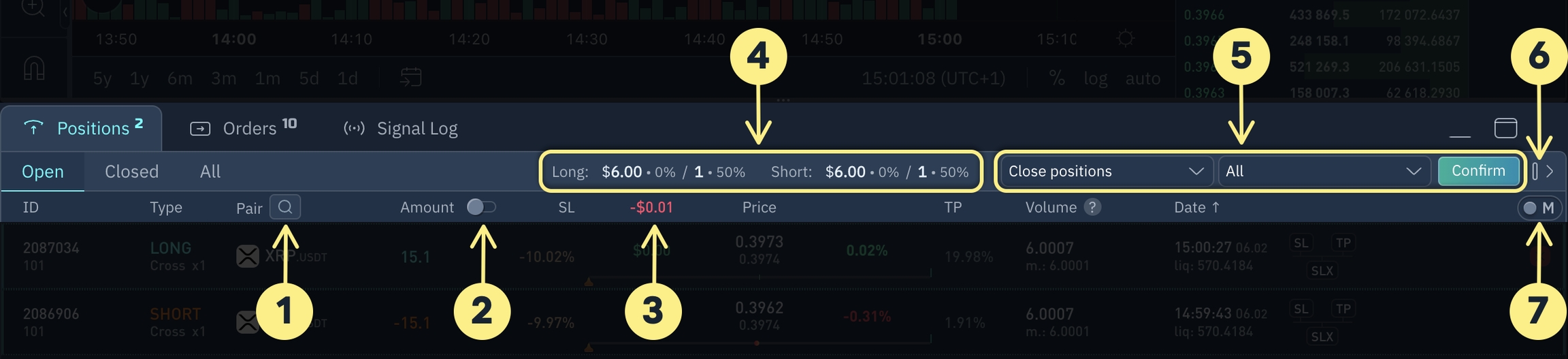Select the 5d time range
This screenshot has height=359, width=1568.
[x=309, y=79]
